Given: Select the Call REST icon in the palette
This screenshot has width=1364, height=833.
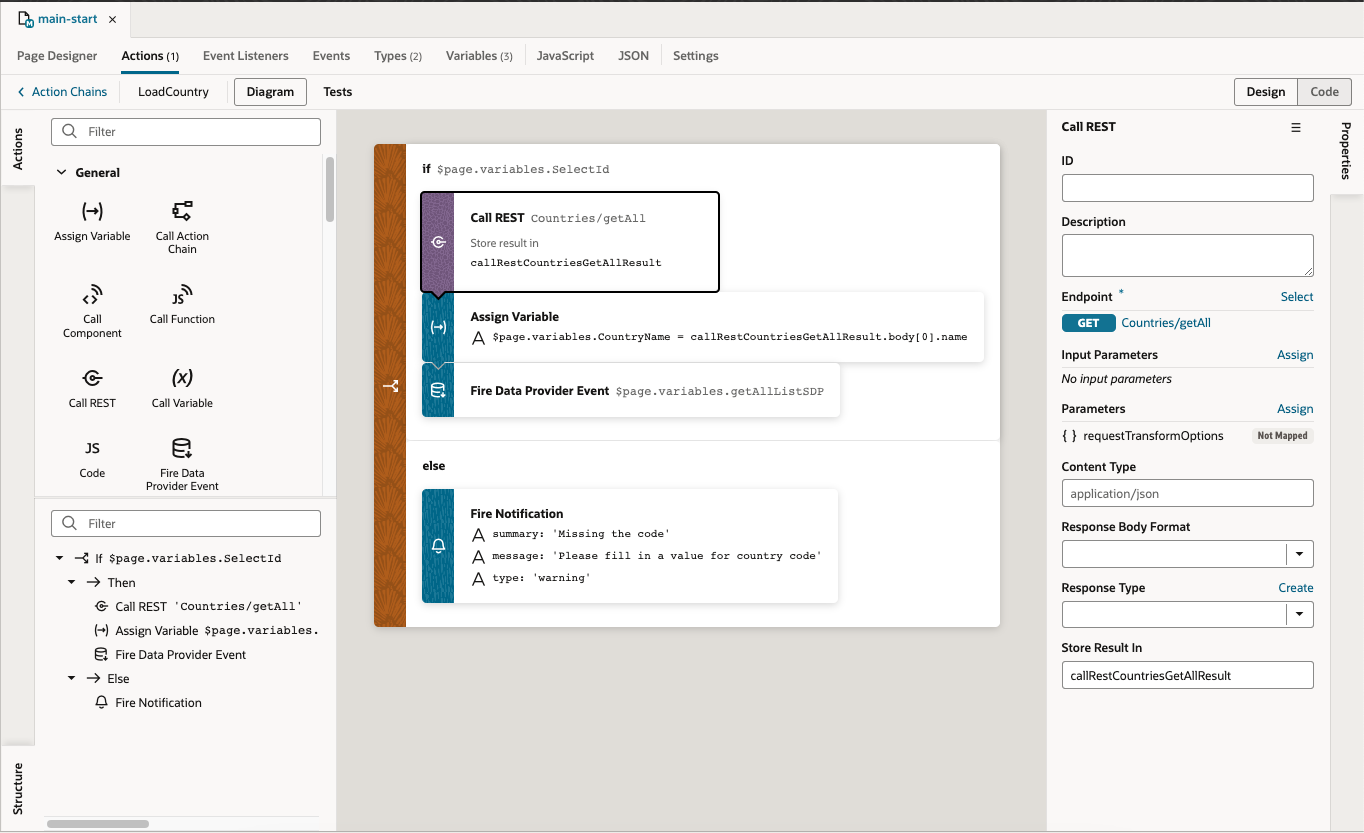Looking at the screenshot, I should tap(91, 380).
